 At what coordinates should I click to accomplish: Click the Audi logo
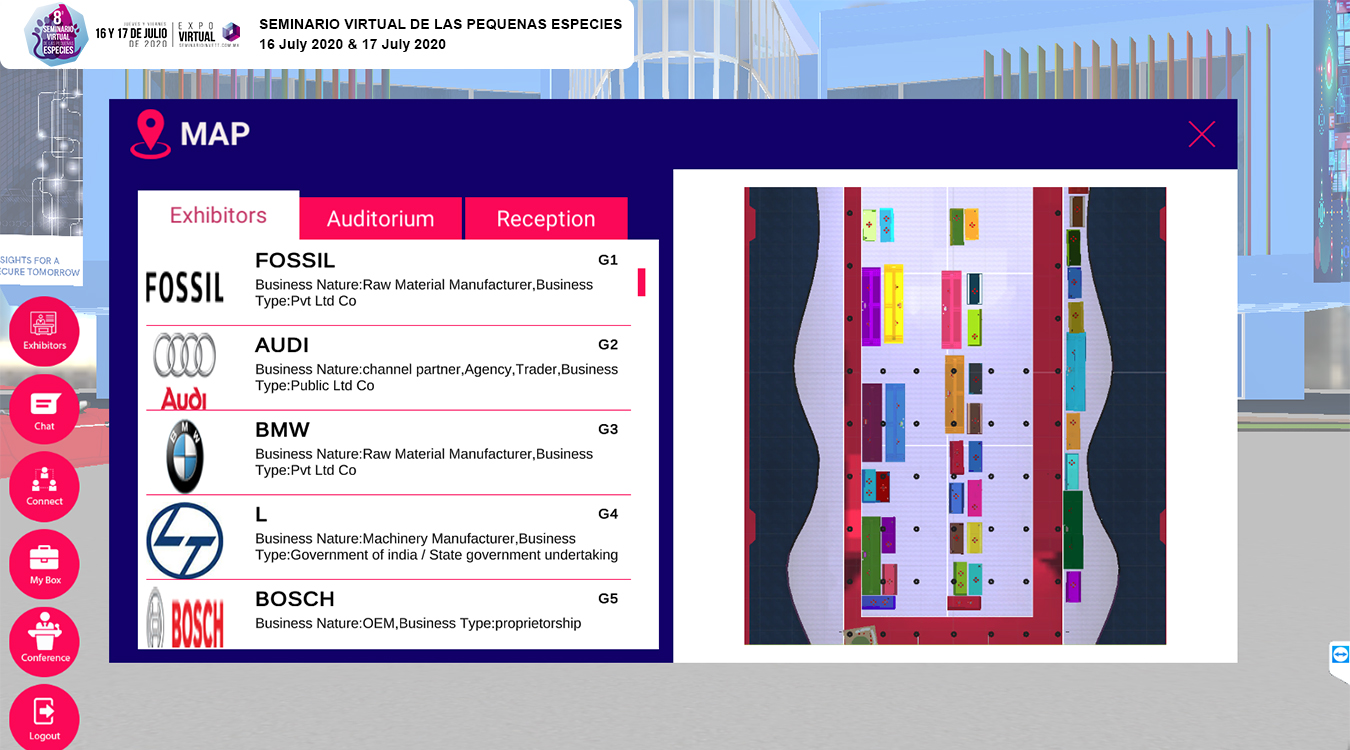pos(184,371)
